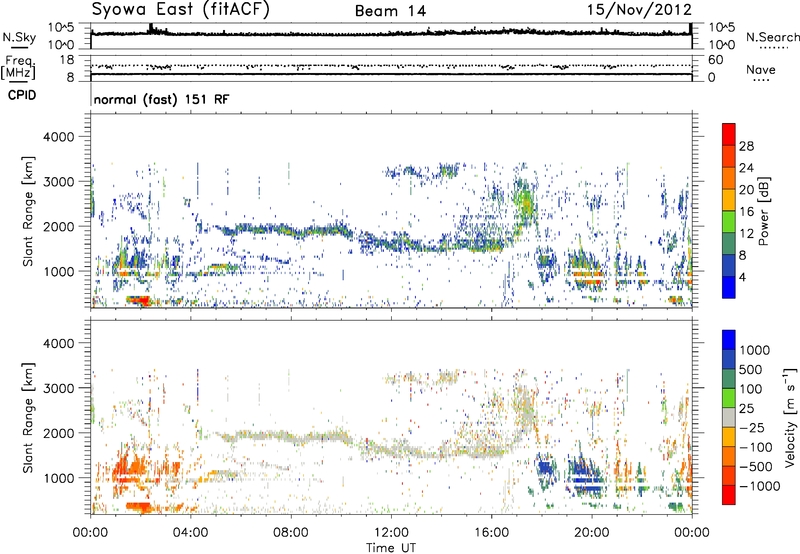Click blue positive-velocity patch near 18:00
Viewport: 800px width, 554px height.
(x=545, y=466)
